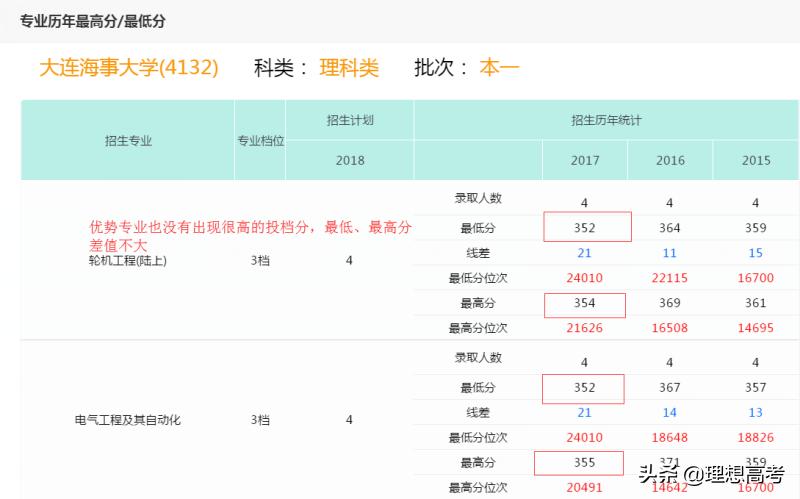Click 线差 label for 电气工程及其自动化
This screenshot has height=499, width=800.
click(478, 412)
